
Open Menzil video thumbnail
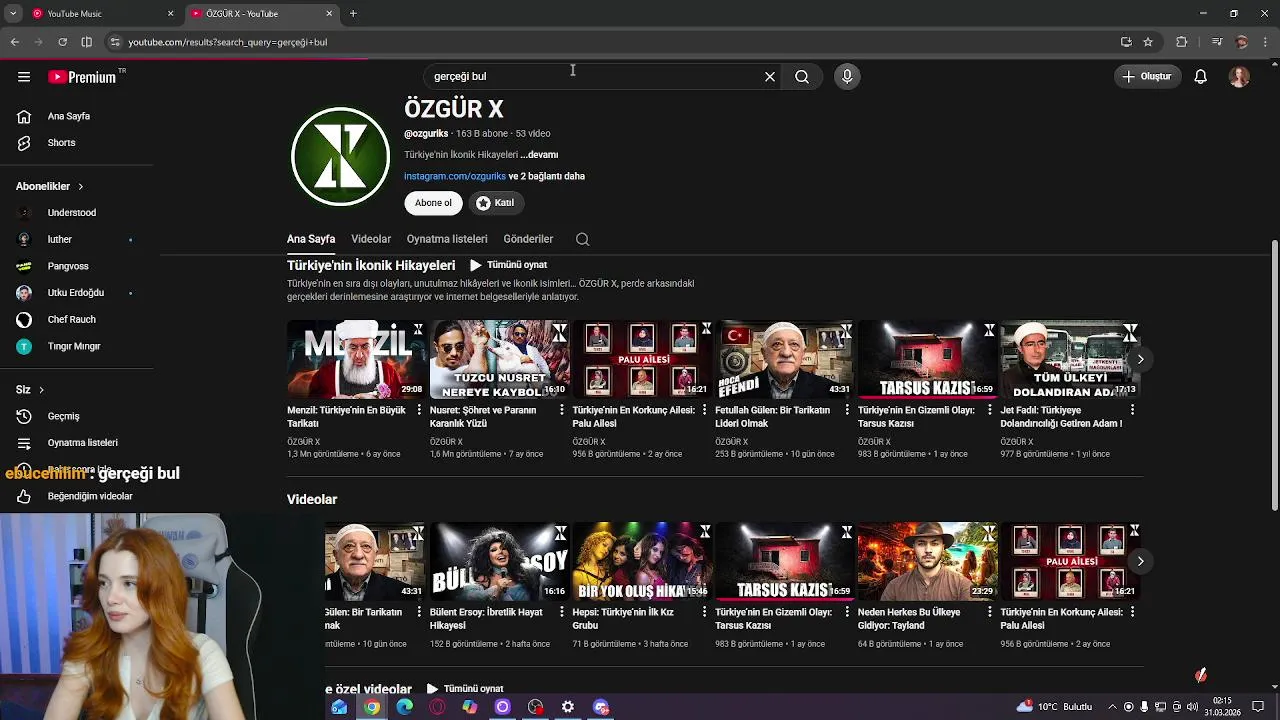356,359
